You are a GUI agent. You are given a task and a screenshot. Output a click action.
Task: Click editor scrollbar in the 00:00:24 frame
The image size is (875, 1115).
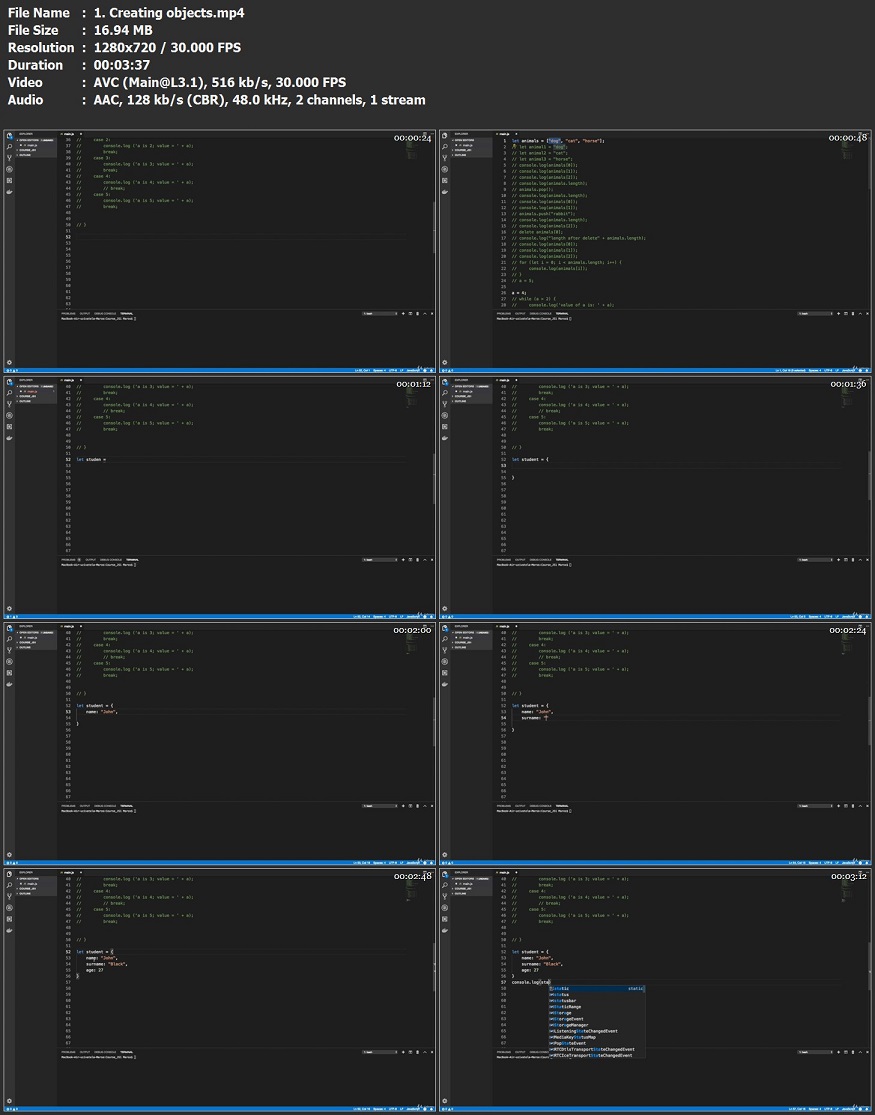pos(434,228)
